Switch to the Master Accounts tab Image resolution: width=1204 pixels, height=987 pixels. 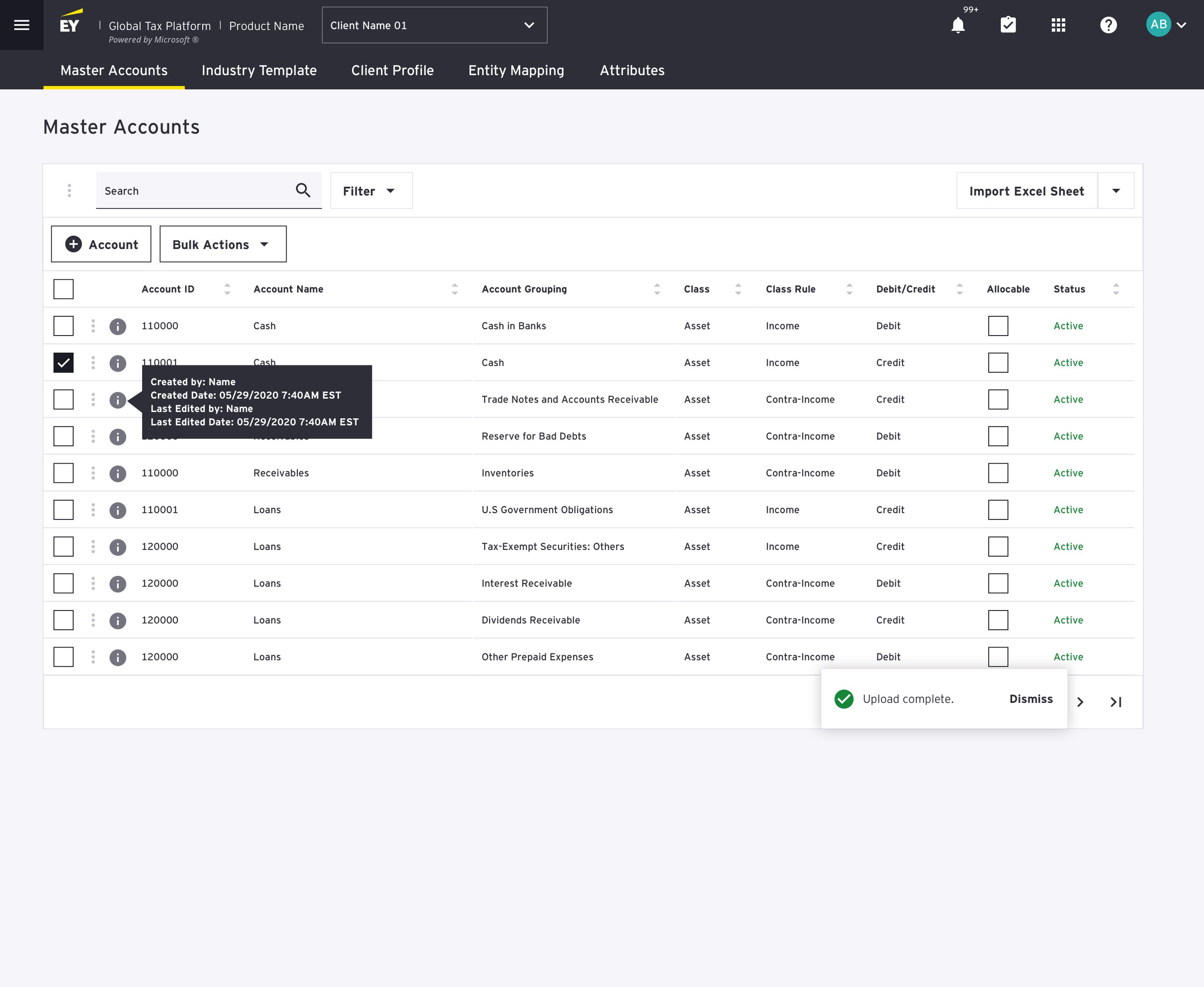pos(114,70)
